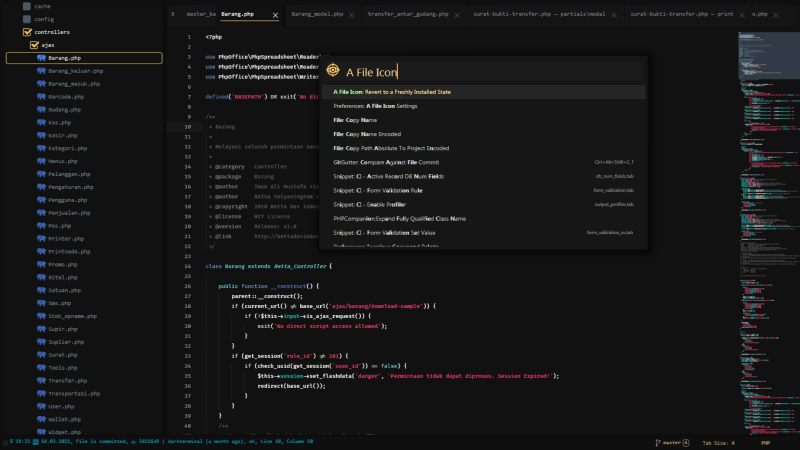This screenshot has height=450, width=800.
Task: Click the PHP icon beside Promo.php
Action: [x=41, y=264]
